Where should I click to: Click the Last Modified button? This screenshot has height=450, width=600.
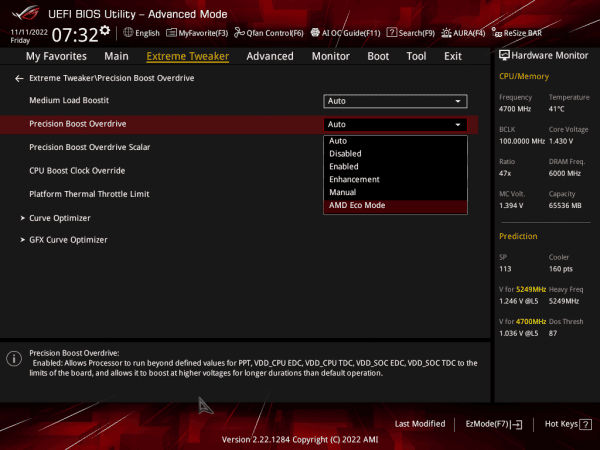420,424
